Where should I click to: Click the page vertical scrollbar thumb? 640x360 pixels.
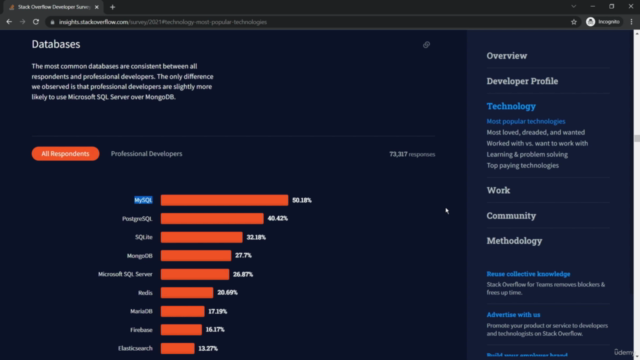pos(637,139)
